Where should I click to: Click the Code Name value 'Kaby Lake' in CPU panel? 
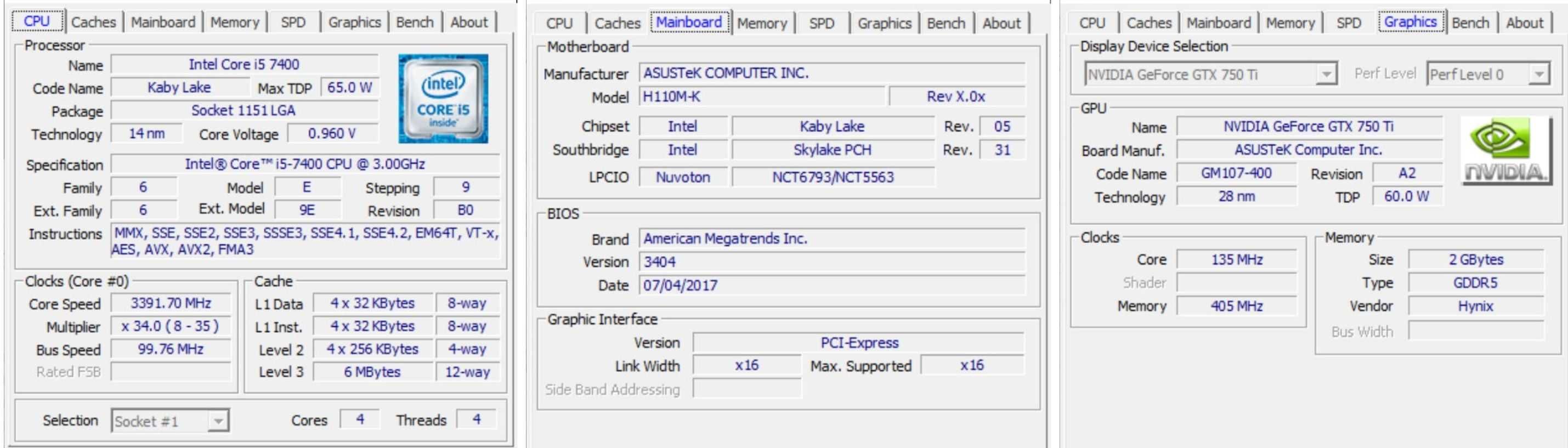[179, 87]
